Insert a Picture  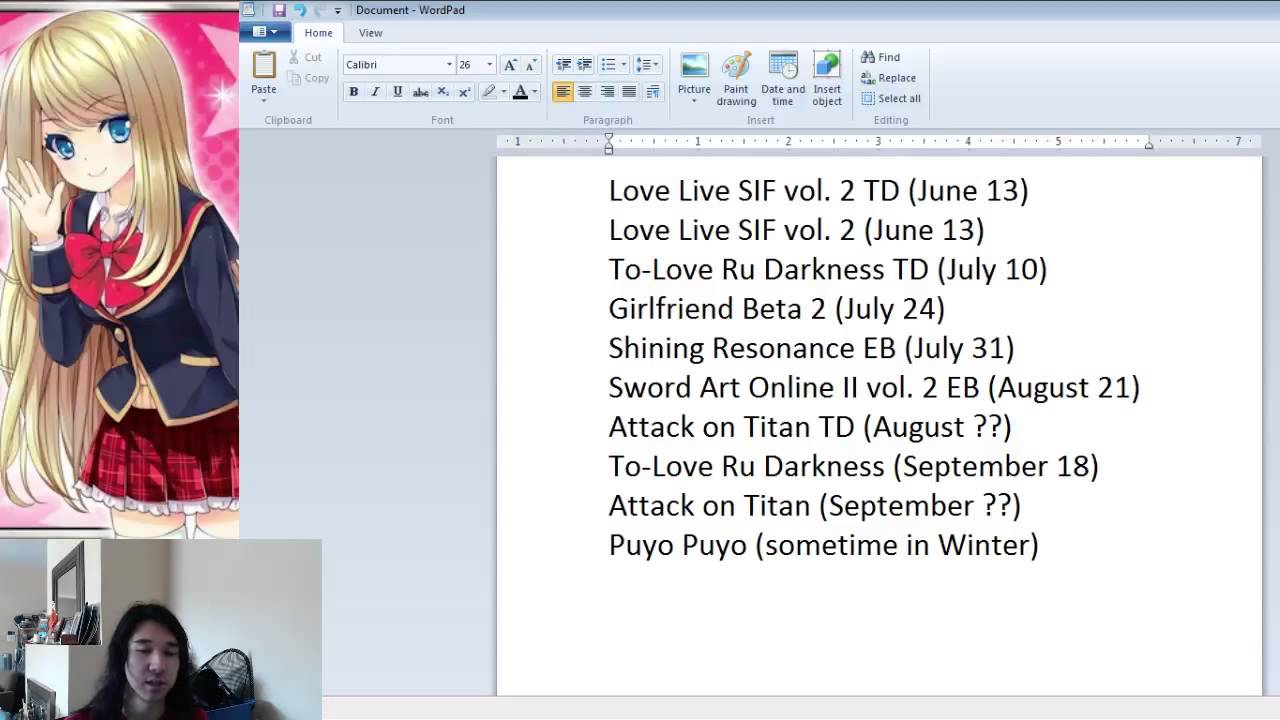pos(694,78)
